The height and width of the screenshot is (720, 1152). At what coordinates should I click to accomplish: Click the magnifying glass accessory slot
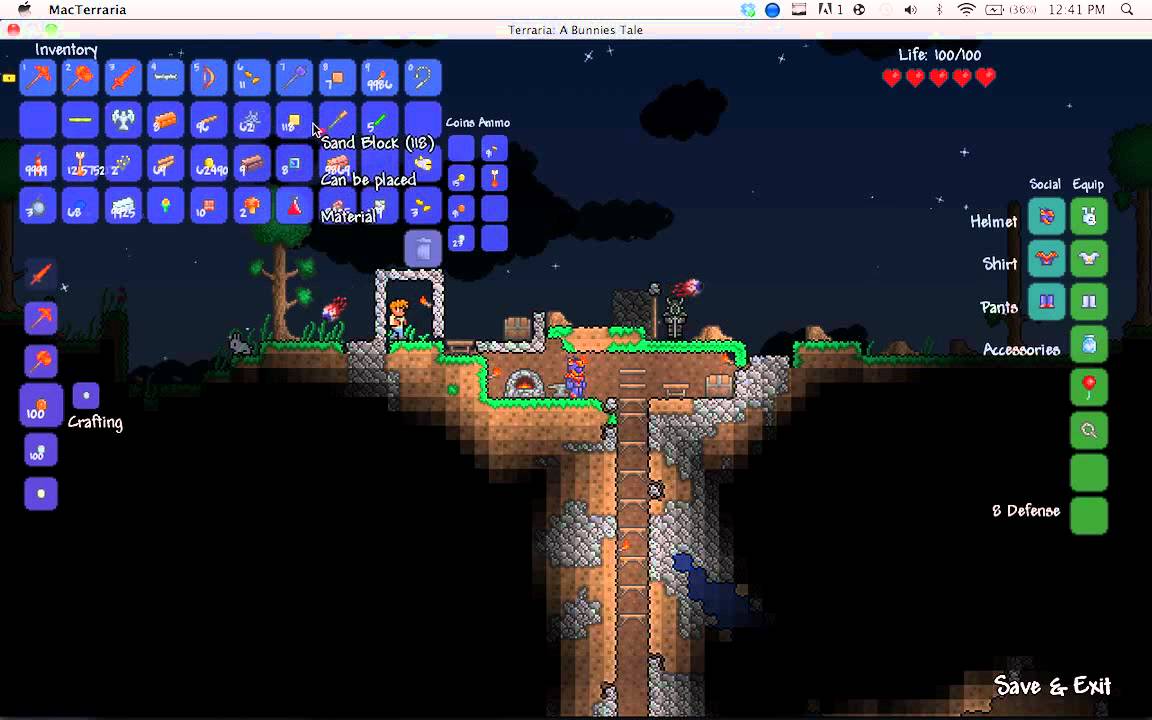[1089, 430]
